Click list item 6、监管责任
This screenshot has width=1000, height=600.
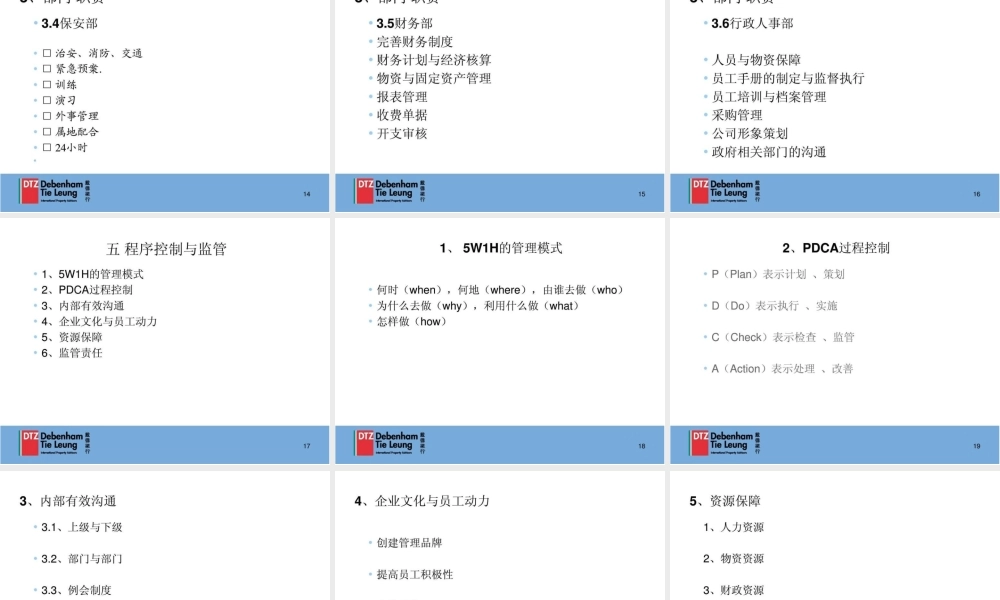[71, 353]
